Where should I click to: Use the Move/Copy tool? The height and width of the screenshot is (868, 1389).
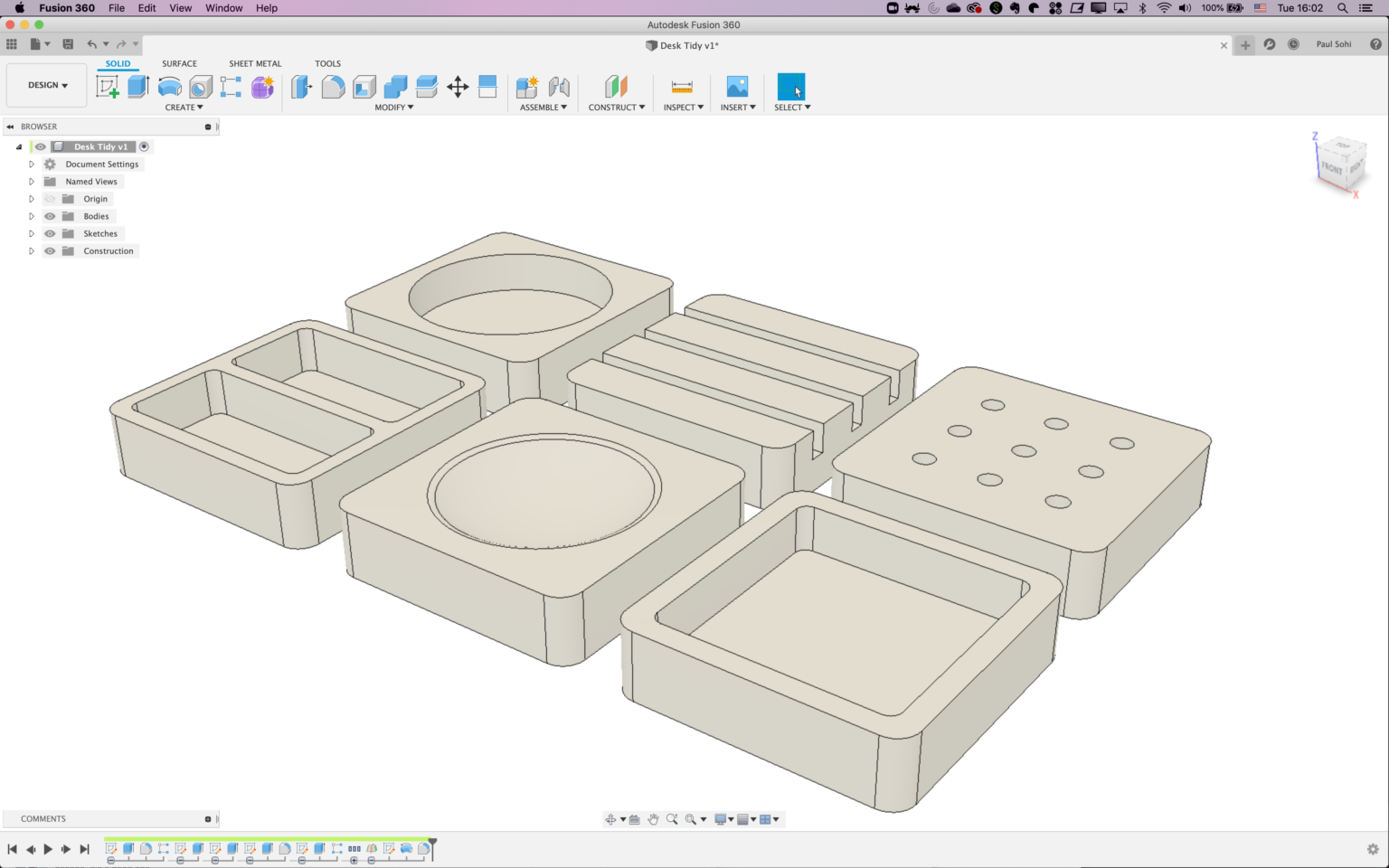pyautogui.click(x=458, y=86)
